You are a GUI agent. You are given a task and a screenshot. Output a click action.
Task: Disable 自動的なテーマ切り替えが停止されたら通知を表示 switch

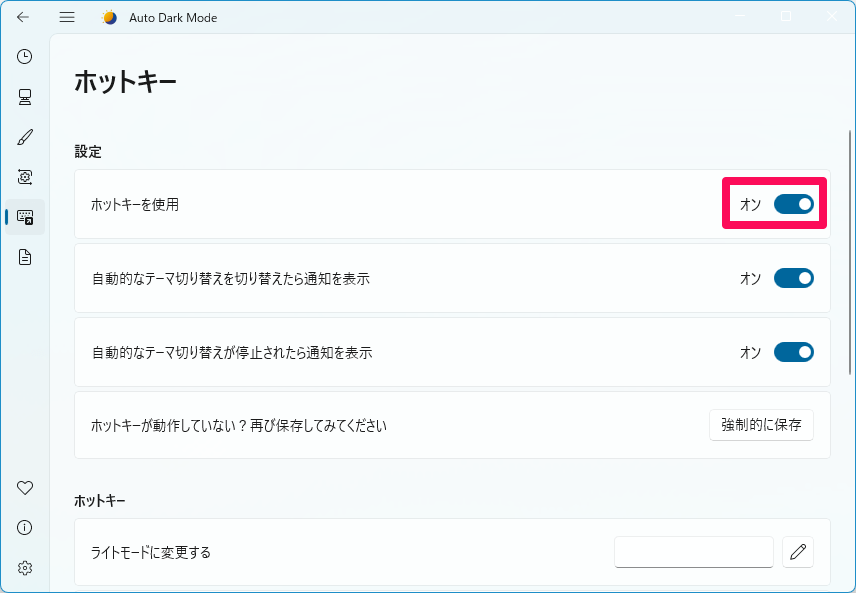pos(793,352)
